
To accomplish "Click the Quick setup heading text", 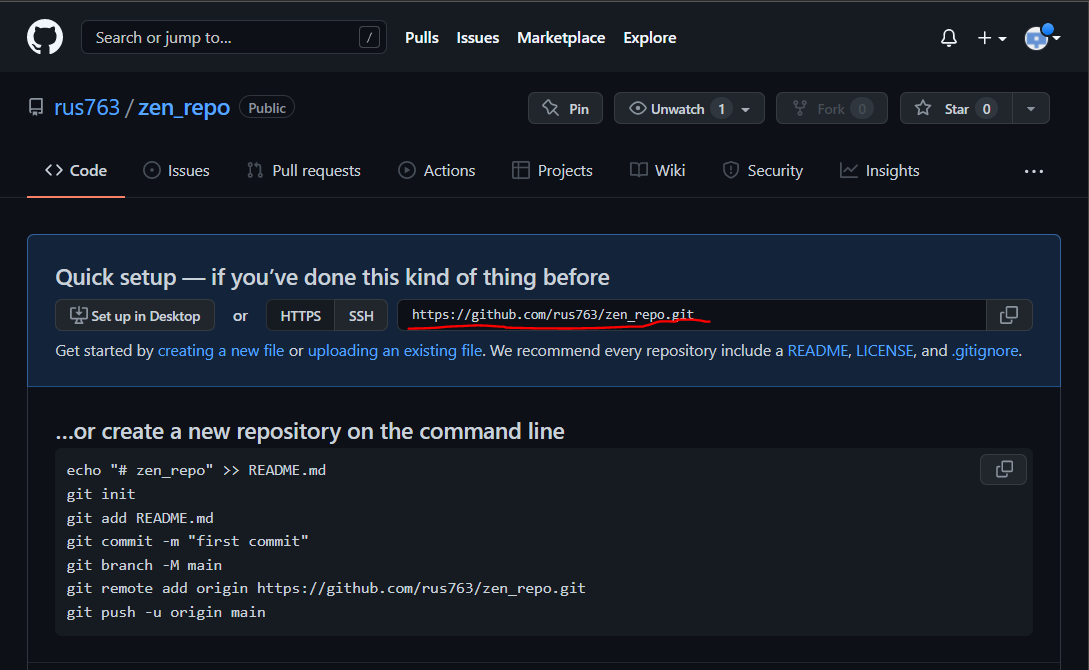I will coord(333,277).
